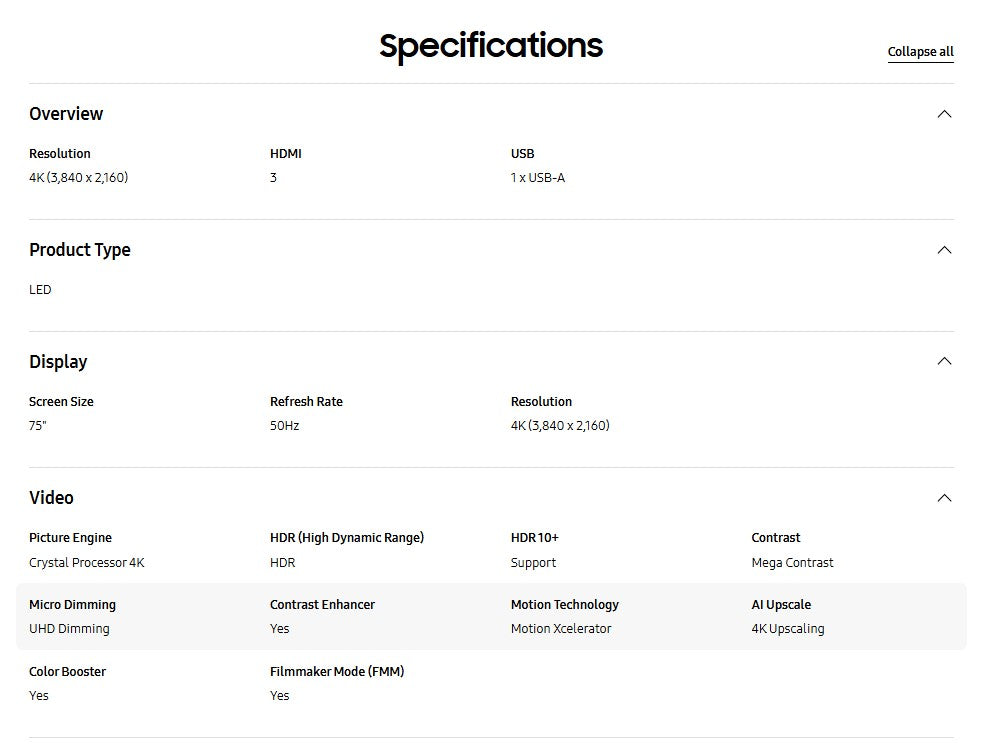Select the AI Upscale label
The height and width of the screenshot is (746, 1000).
click(781, 605)
